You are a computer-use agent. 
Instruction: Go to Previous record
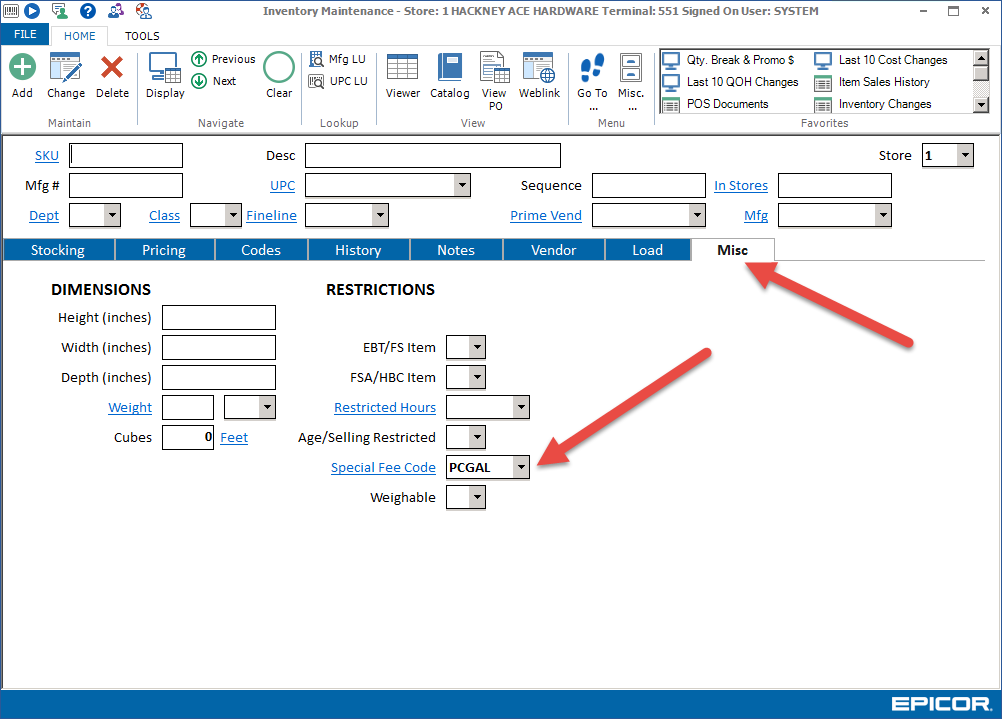[223, 59]
